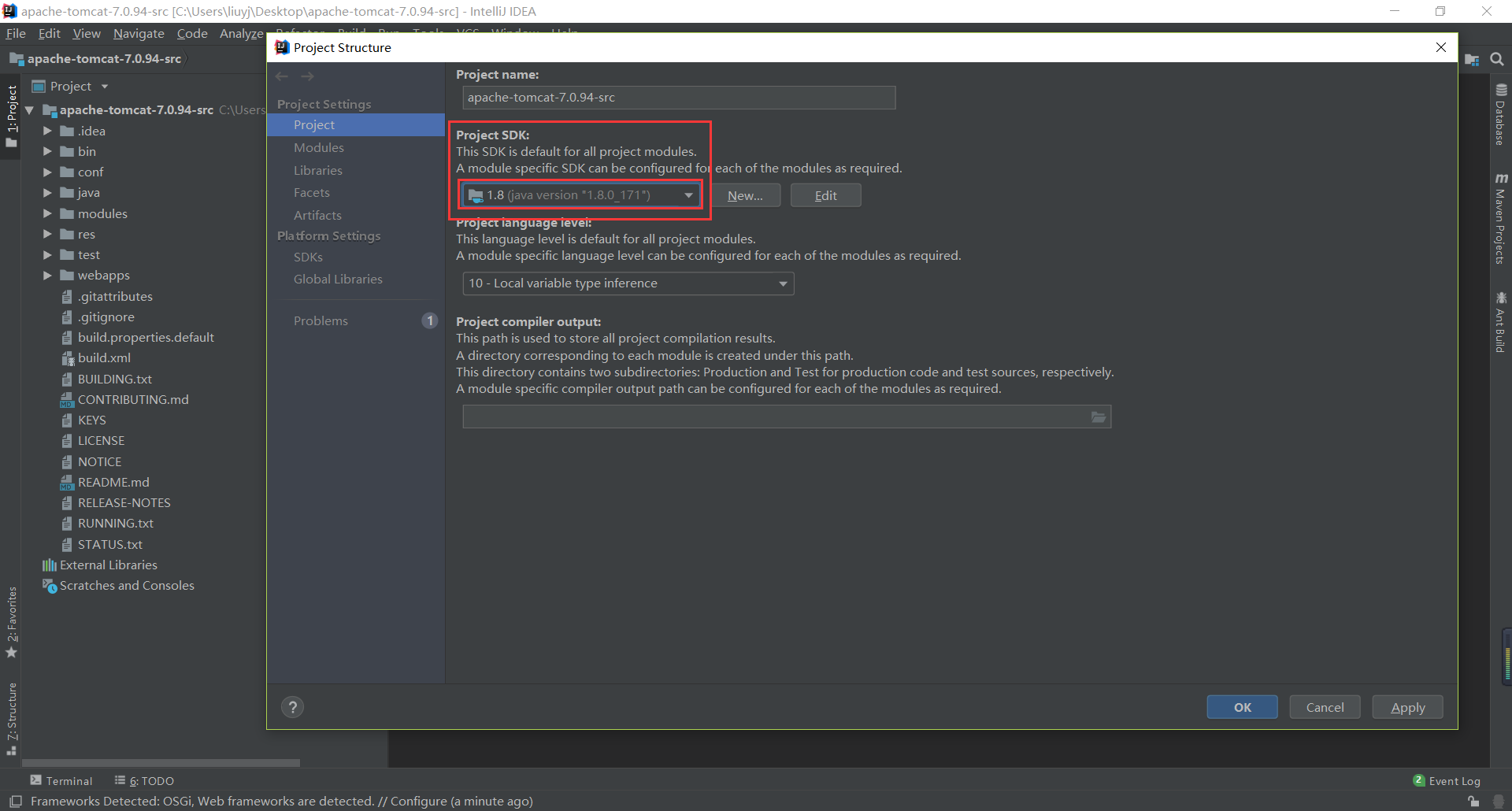Image resolution: width=1512 pixels, height=811 pixels.
Task: Click the project structure icon in top-right toolbar
Action: pyautogui.click(x=1471, y=59)
